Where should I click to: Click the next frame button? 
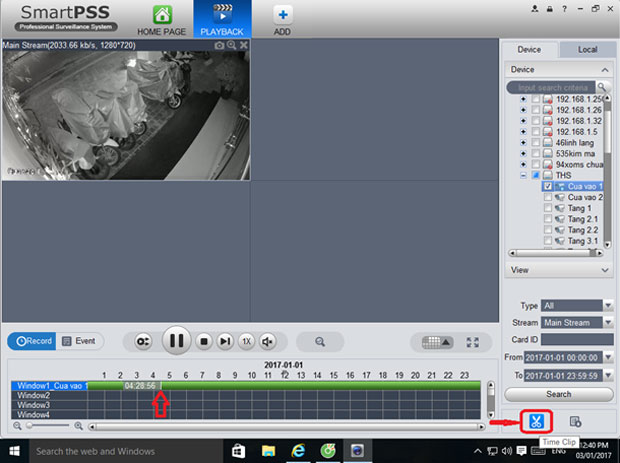coord(226,341)
